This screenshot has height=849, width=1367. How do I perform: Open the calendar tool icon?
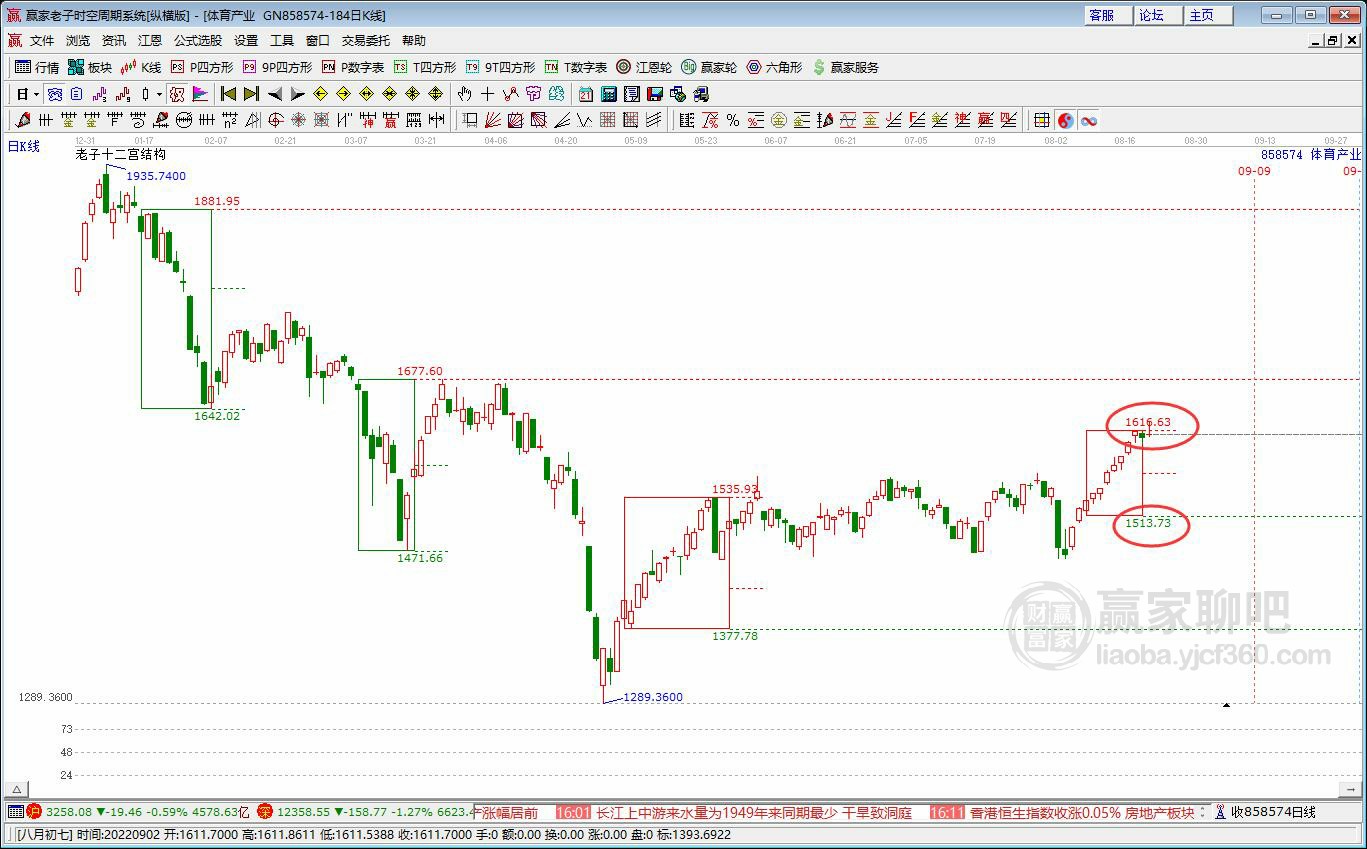pos(585,94)
